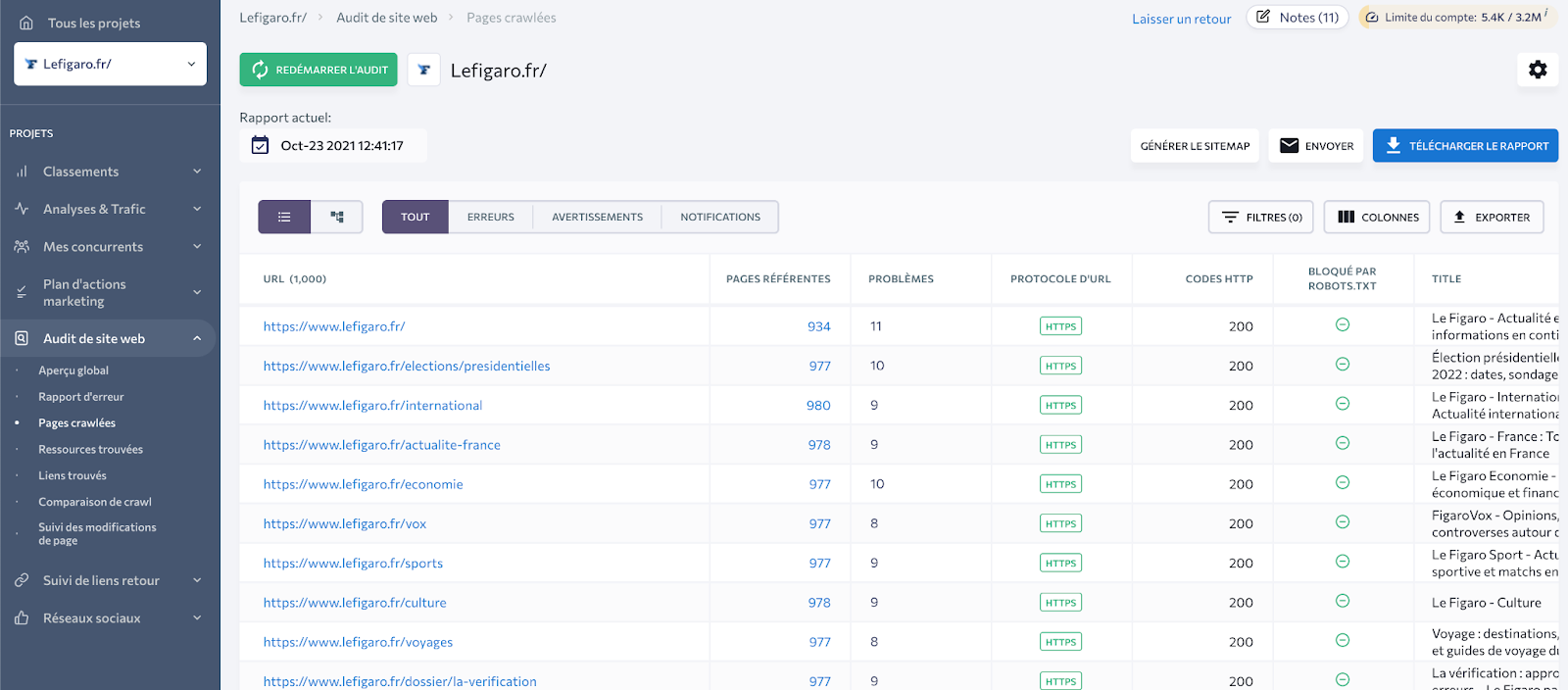
Task: Click the HTTPS badge in the lefigaro.fr/ row
Action: (1060, 326)
